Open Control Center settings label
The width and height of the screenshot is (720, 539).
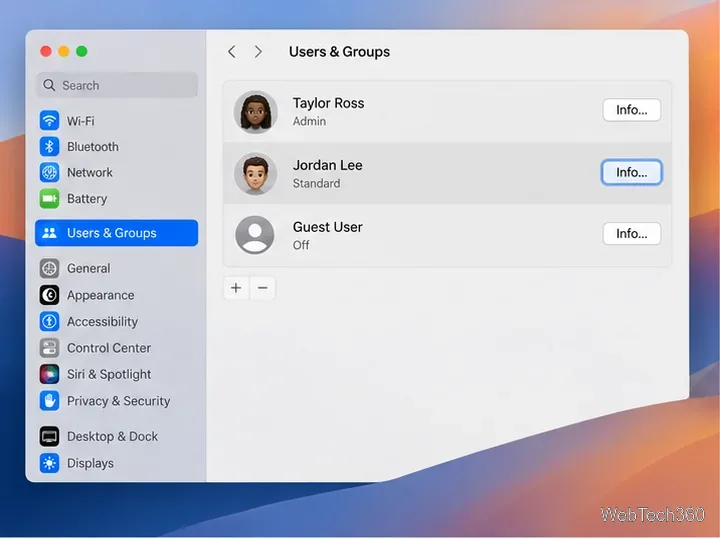coord(109,348)
